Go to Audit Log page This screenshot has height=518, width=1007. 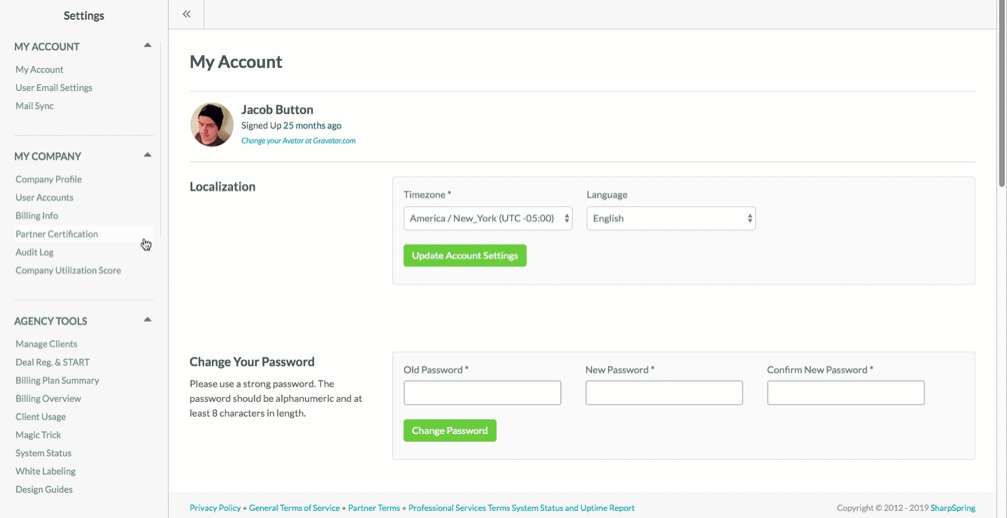[35, 252]
